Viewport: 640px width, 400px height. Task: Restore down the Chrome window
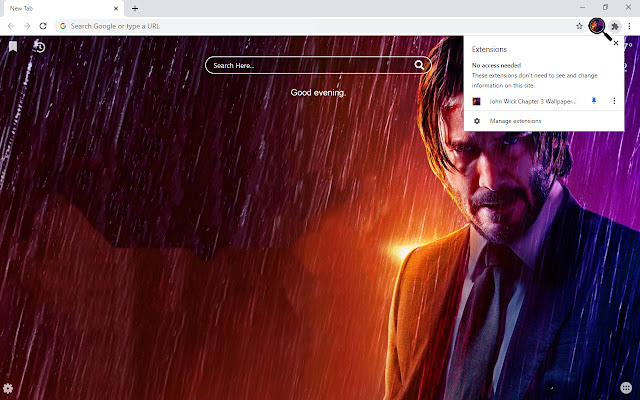tap(605, 7)
